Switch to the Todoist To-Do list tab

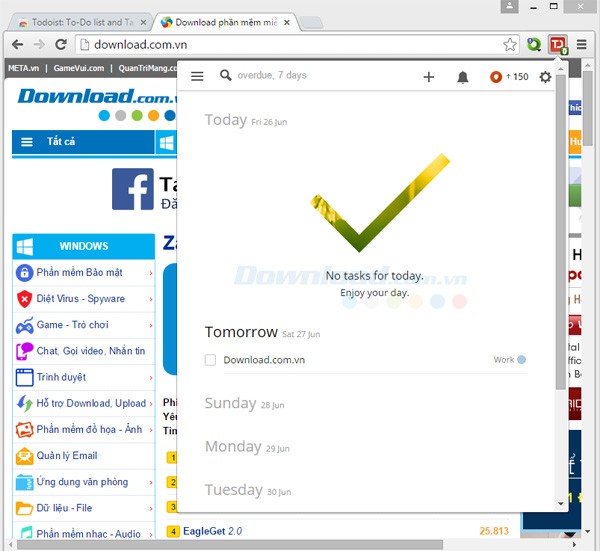coord(76,22)
